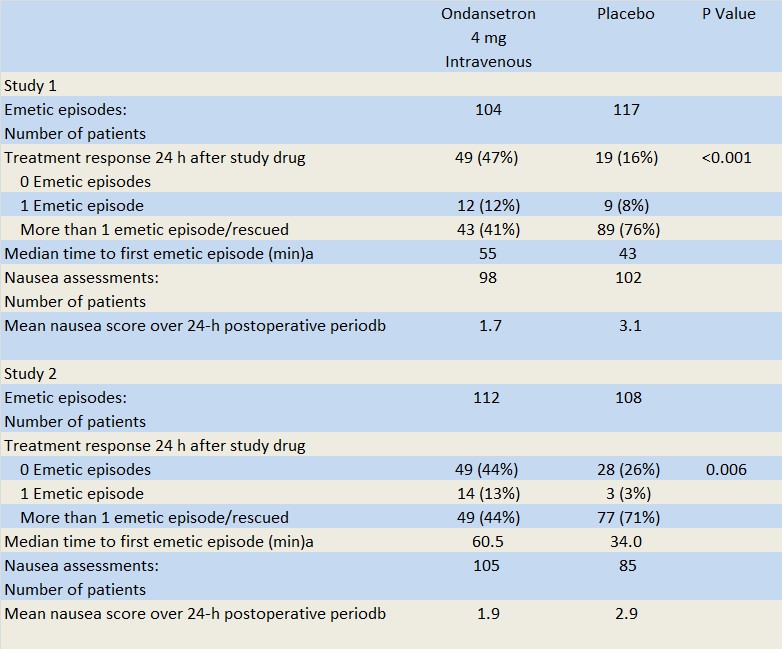Click the Ondansetron 4 mg Intravenous column header
Image resolution: width=782 pixels, height=649 pixels.
click(488, 38)
